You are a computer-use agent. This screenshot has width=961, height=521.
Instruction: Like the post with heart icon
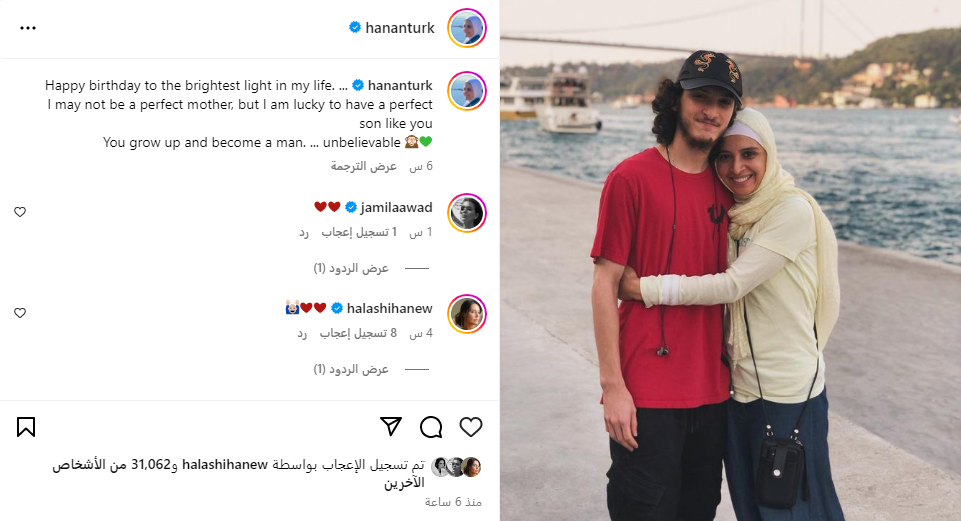point(471,427)
